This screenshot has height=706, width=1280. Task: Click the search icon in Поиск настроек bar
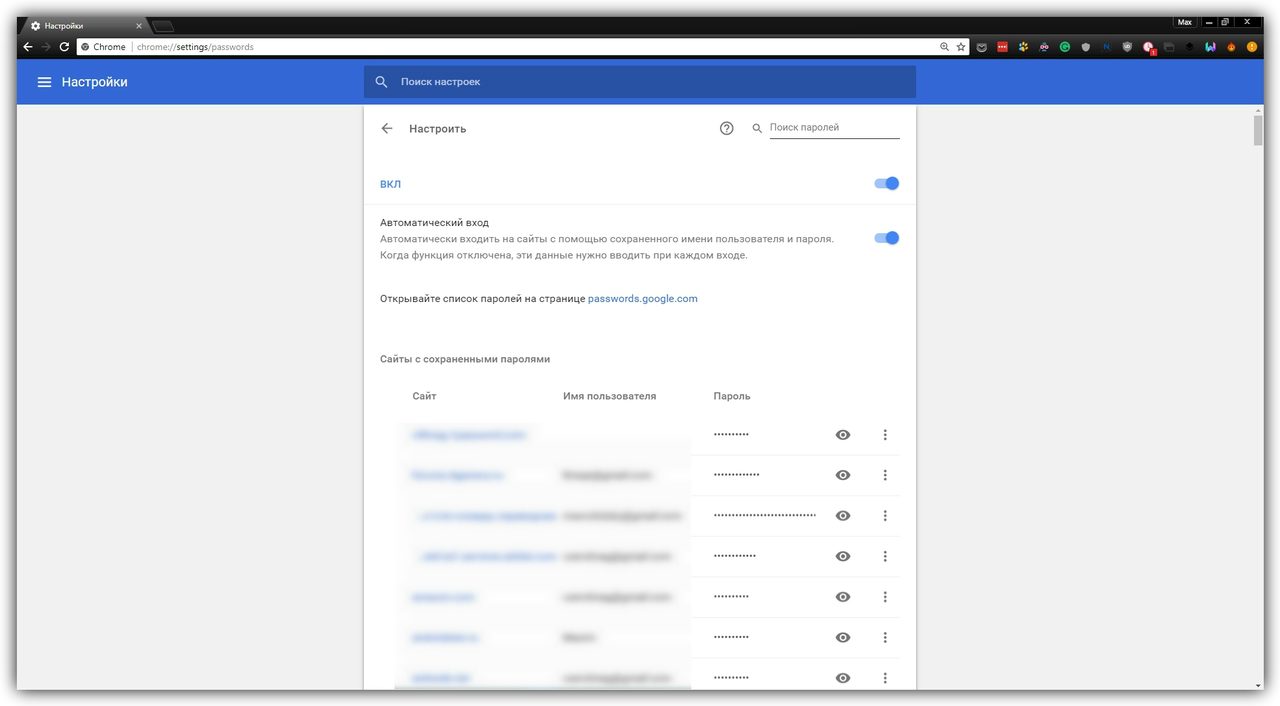[x=381, y=82]
